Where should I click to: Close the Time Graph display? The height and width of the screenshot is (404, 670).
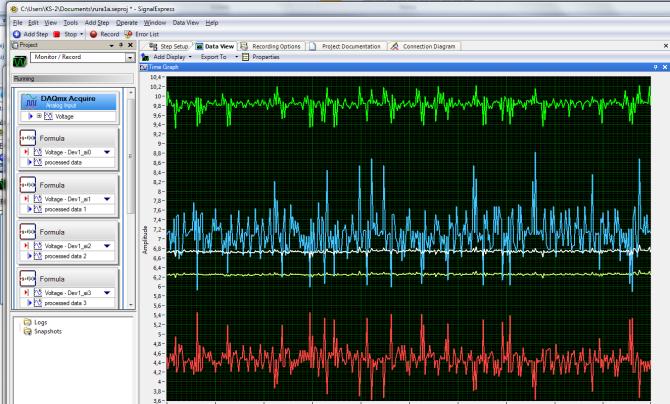click(x=664, y=67)
